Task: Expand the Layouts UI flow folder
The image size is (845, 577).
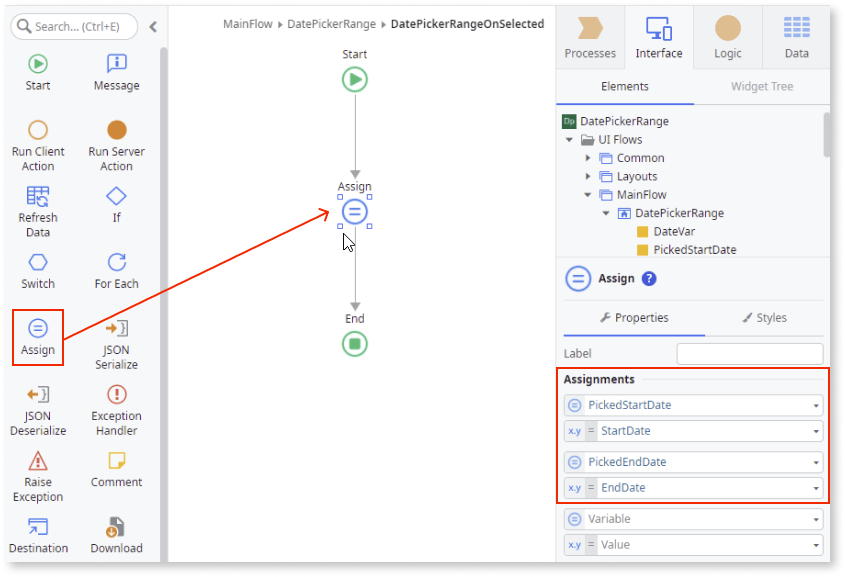Action: click(x=588, y=176)
